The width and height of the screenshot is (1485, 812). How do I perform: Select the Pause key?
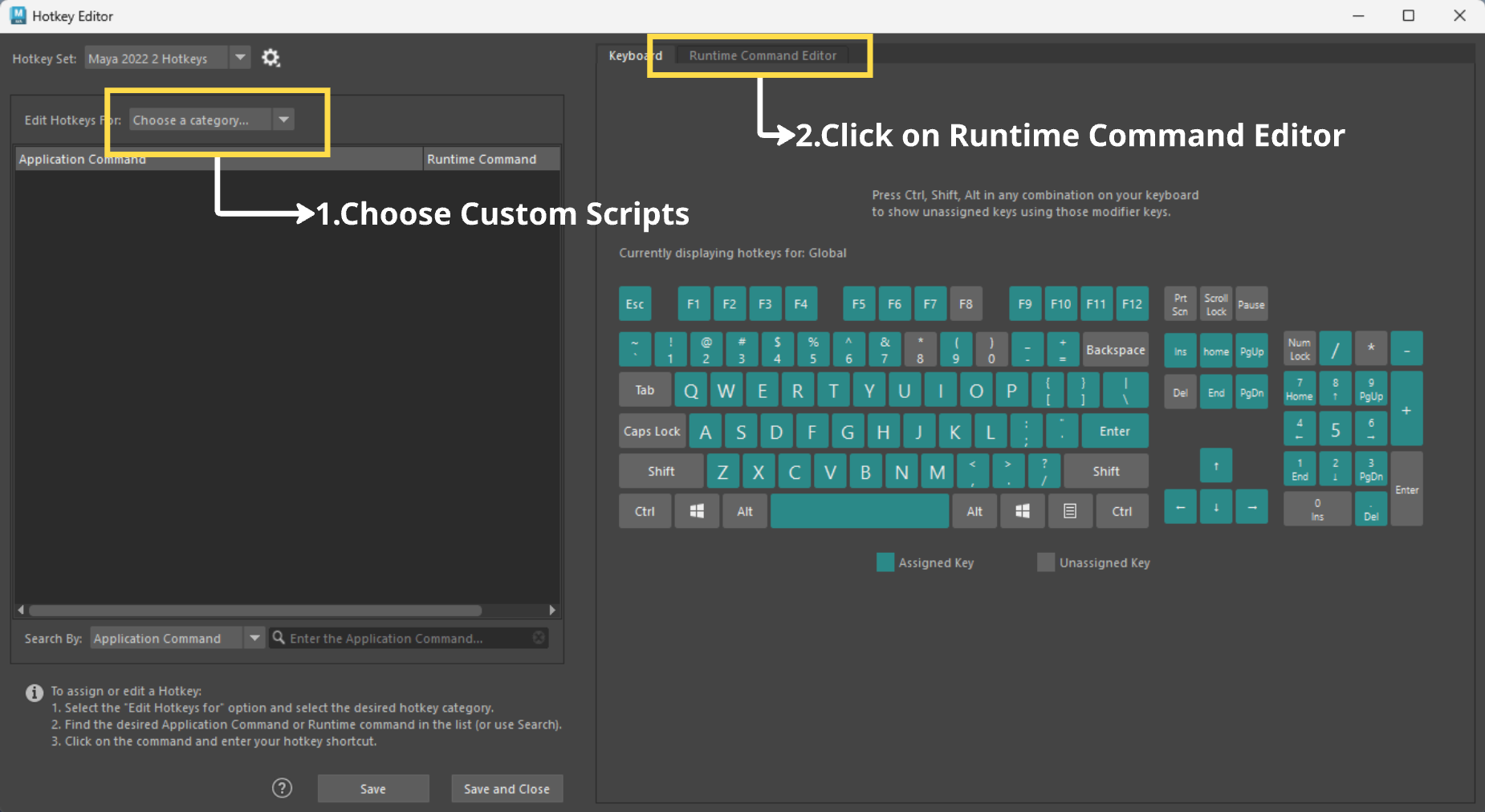click(1251, 304)
